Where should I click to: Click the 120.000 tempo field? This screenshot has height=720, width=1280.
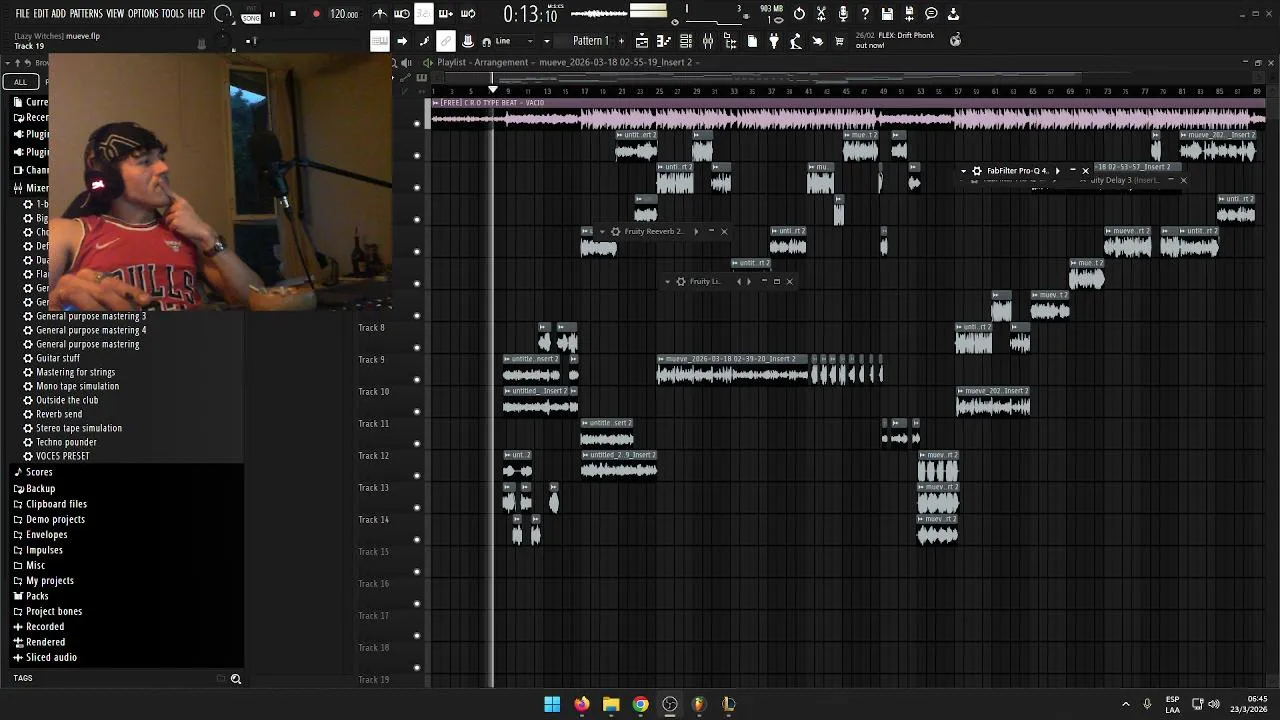tap(344, 14)
